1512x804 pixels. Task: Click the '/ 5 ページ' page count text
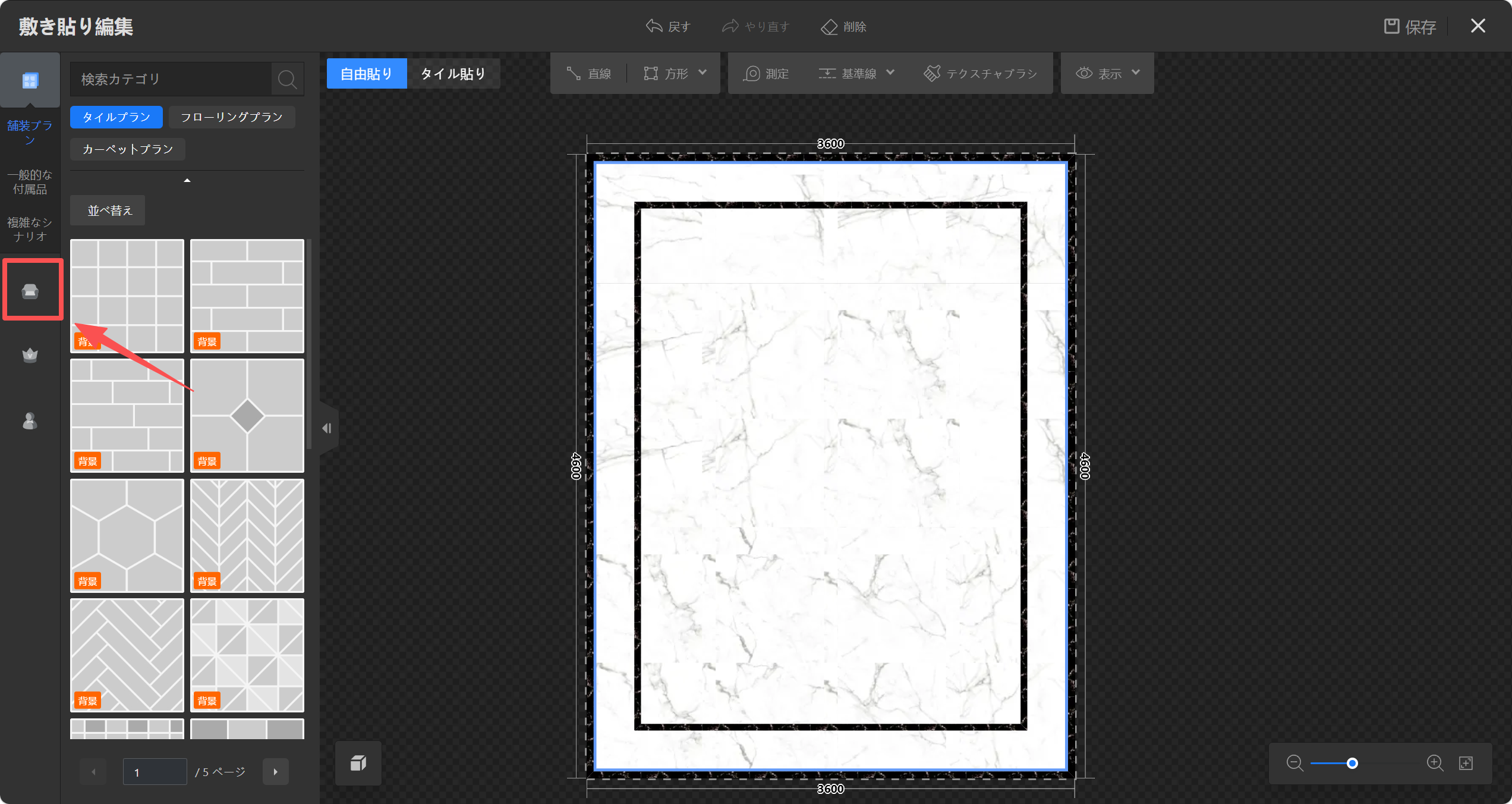(x=220, y=772)
